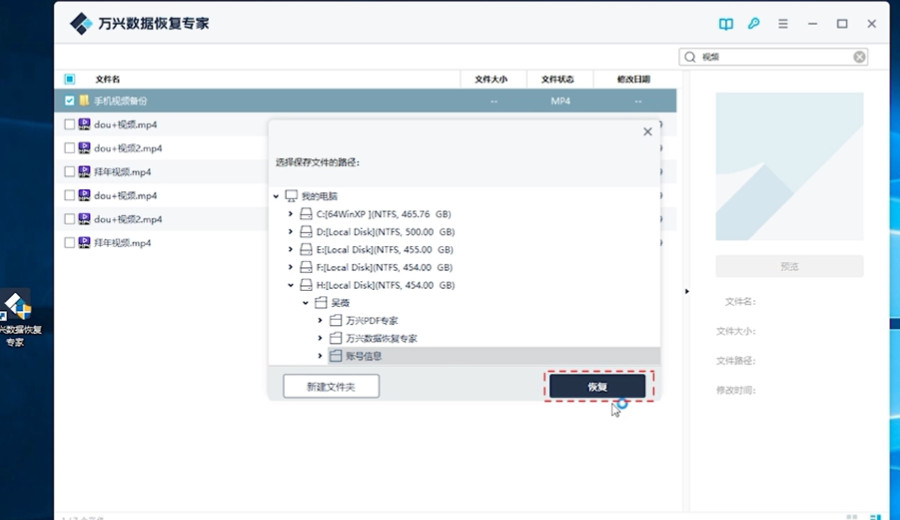Click the 手机视频备份 folder icon
The width and height of the screenshot is (900, 520).
(84, 100)
